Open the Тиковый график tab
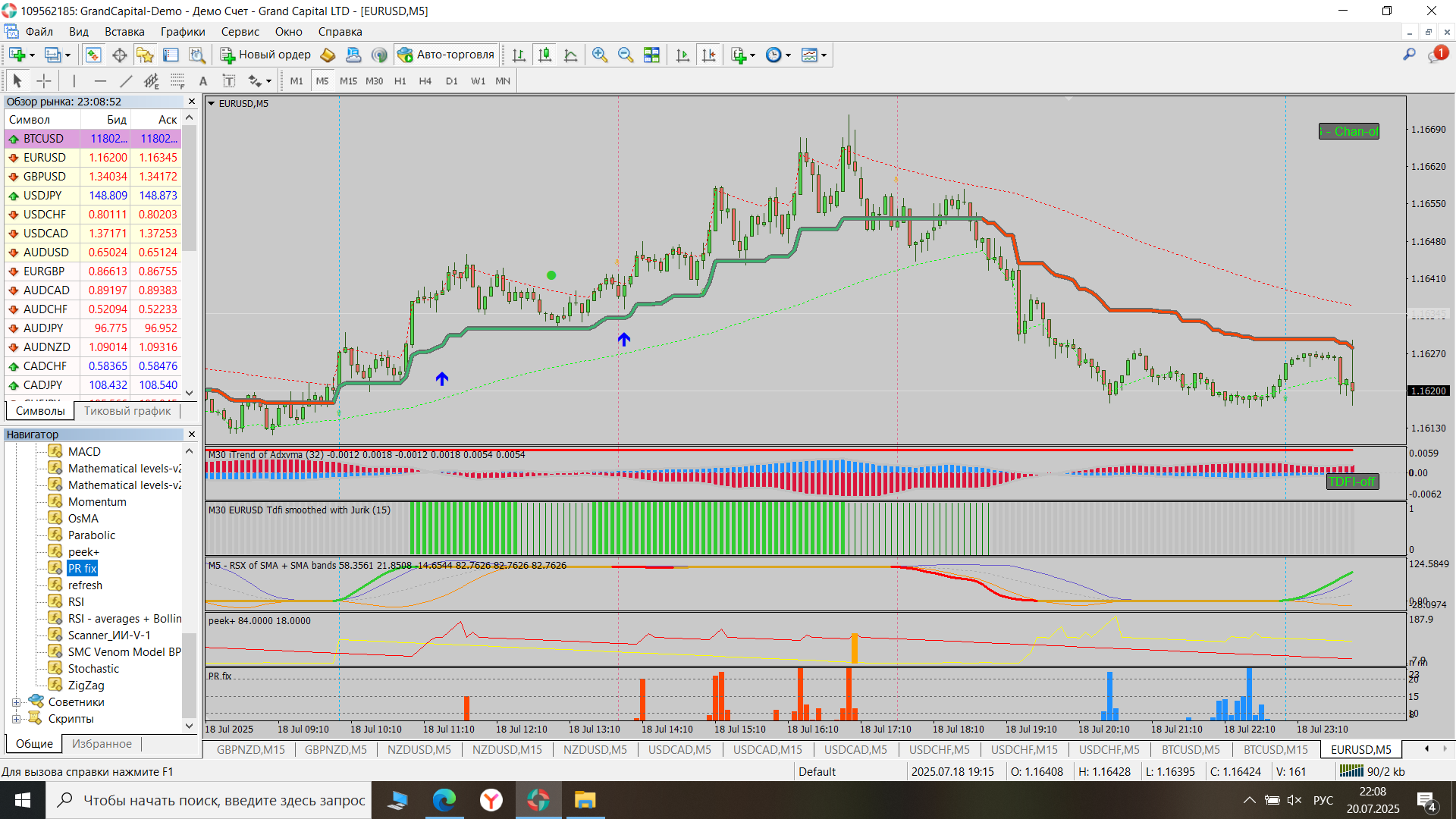 (x=127, y=411)
